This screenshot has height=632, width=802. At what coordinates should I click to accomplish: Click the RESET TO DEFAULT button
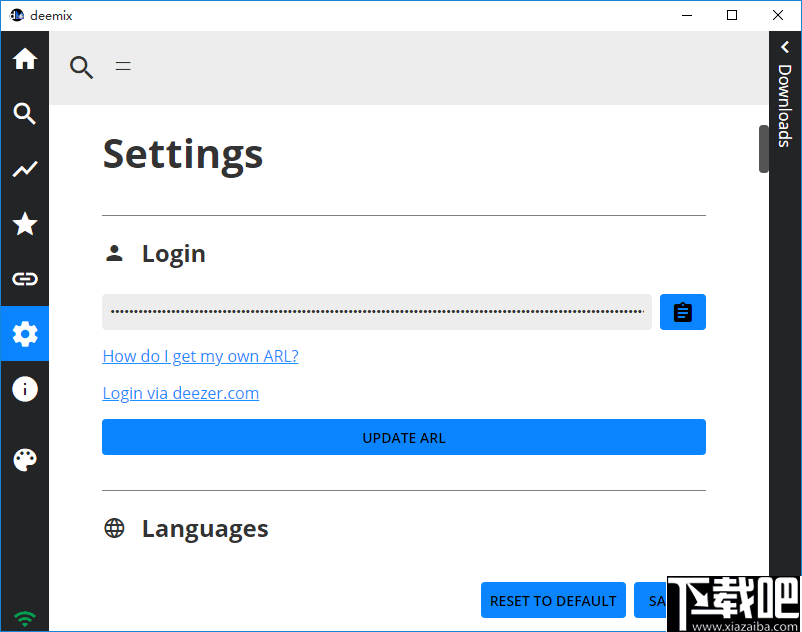coord(553,600)
